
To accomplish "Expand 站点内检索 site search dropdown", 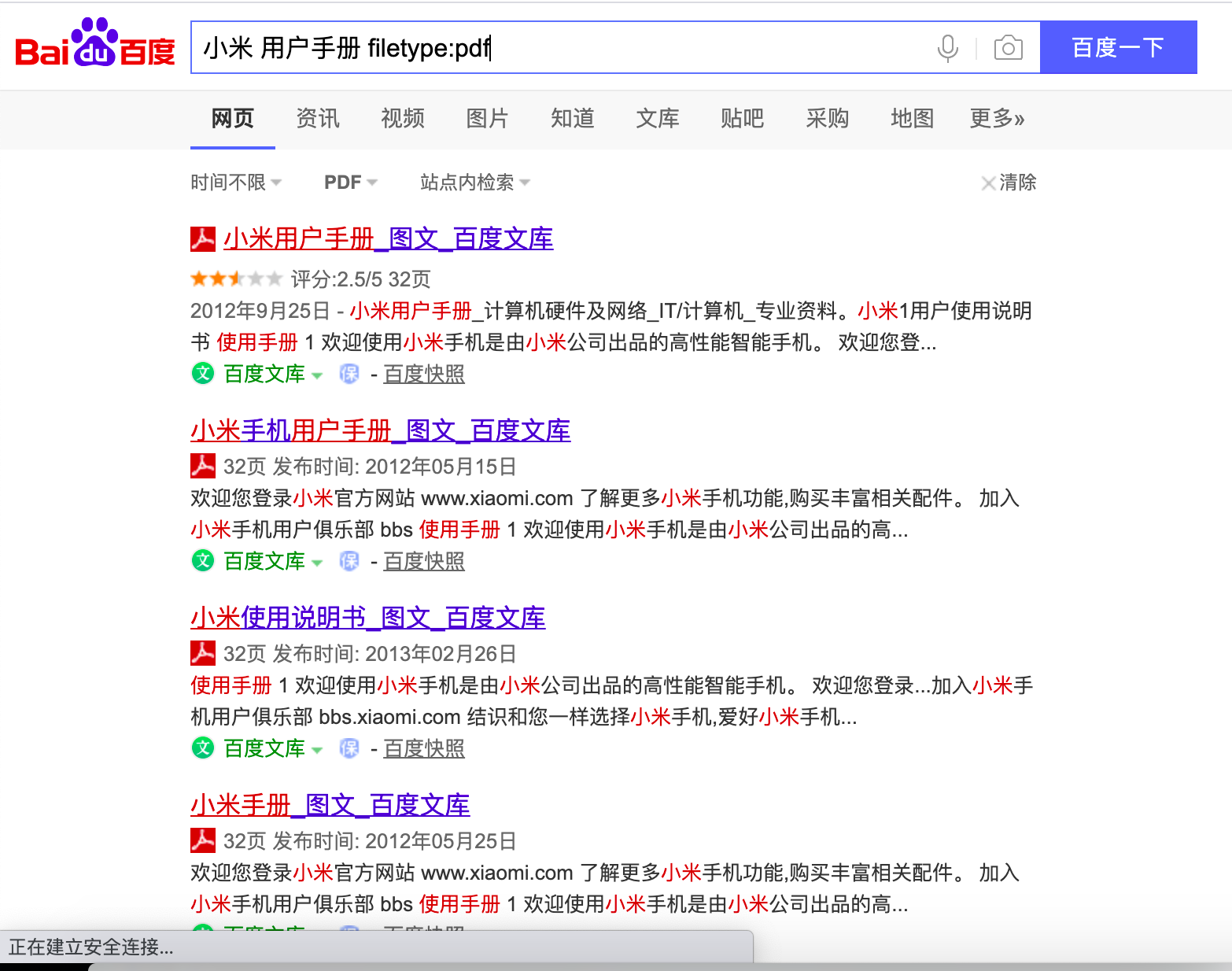I will [x=475, y=183].
